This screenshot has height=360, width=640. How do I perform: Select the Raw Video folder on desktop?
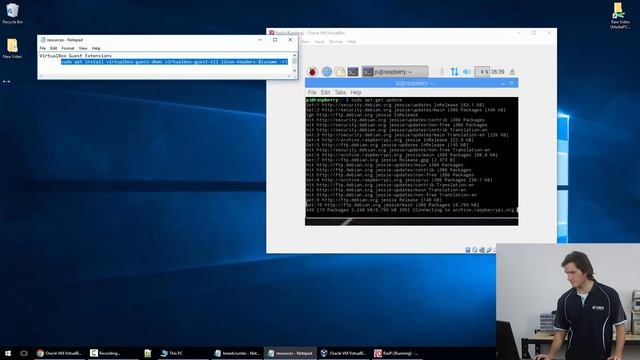620,16
